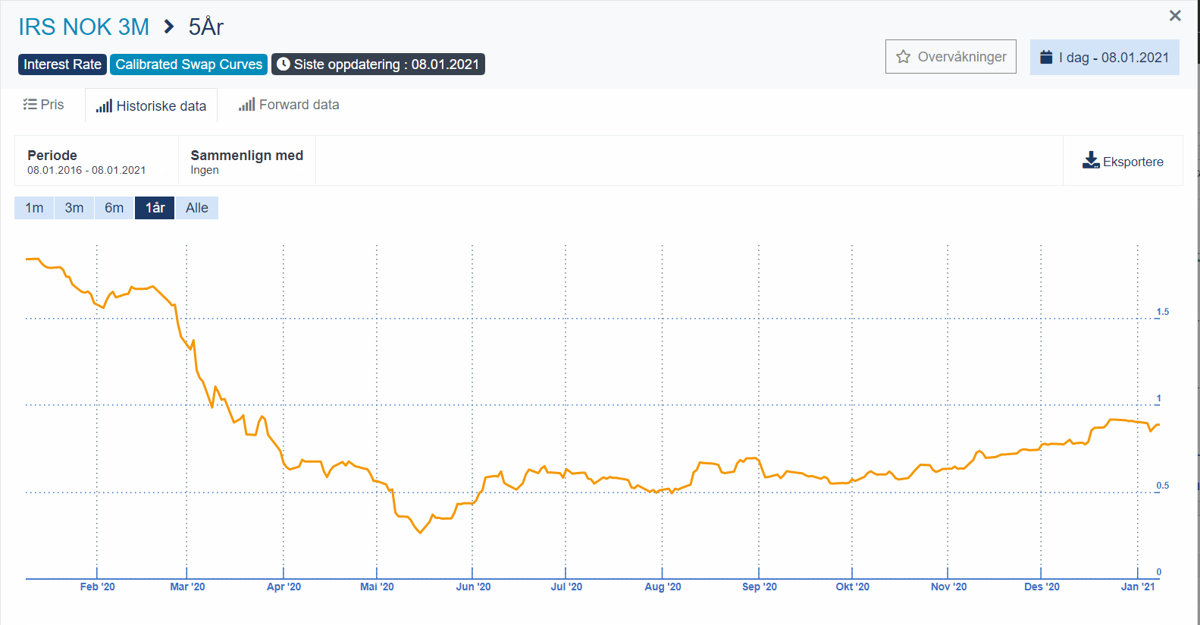
Task: Switch to the Historiske data tab
Action: tap(151, 105)
